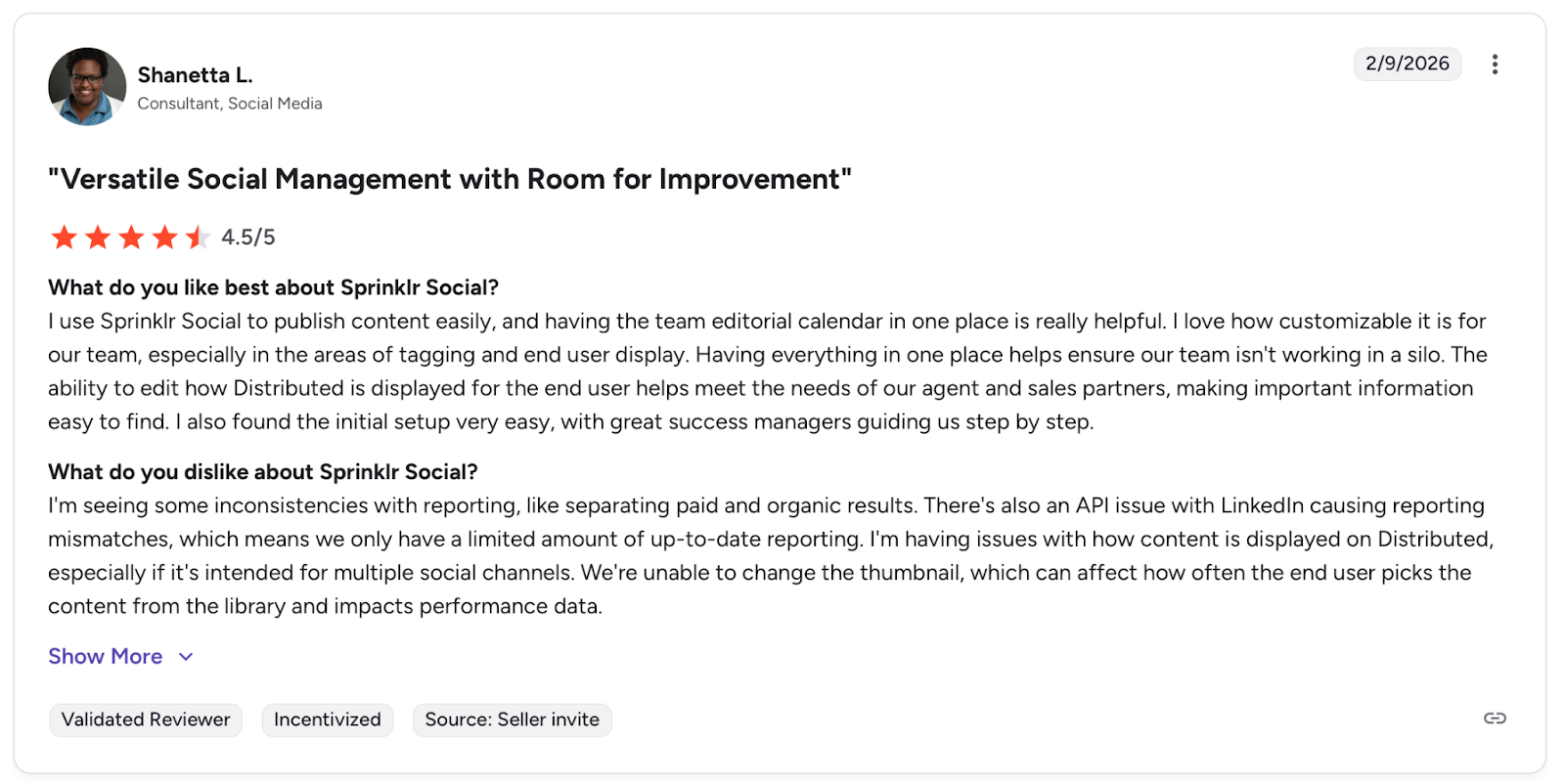Image resolution: width=1565 pixels, height=784 pixels.
Task: Click the Show More link
Action: click(x=106, y=657)
